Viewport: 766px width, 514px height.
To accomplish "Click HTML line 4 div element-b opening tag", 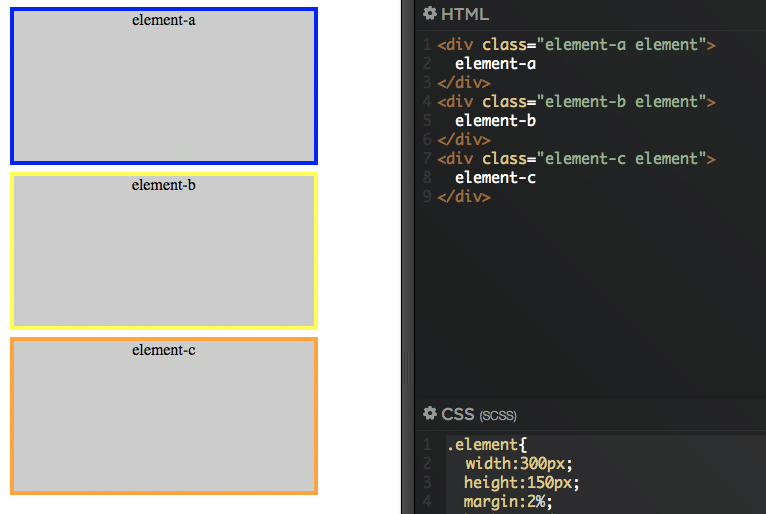I will 576,102.
